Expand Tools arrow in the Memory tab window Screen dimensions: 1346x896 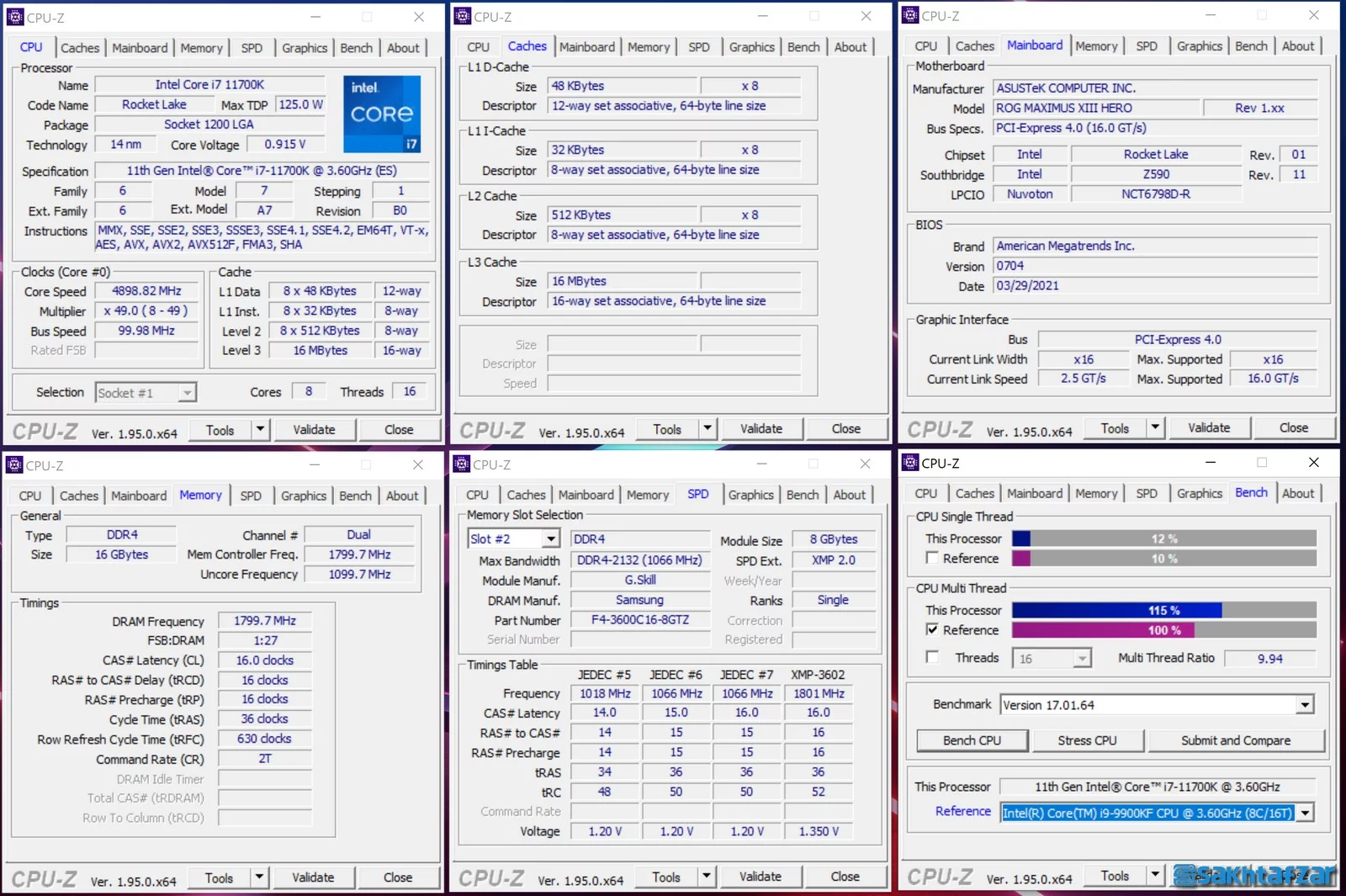click(259, 877)
